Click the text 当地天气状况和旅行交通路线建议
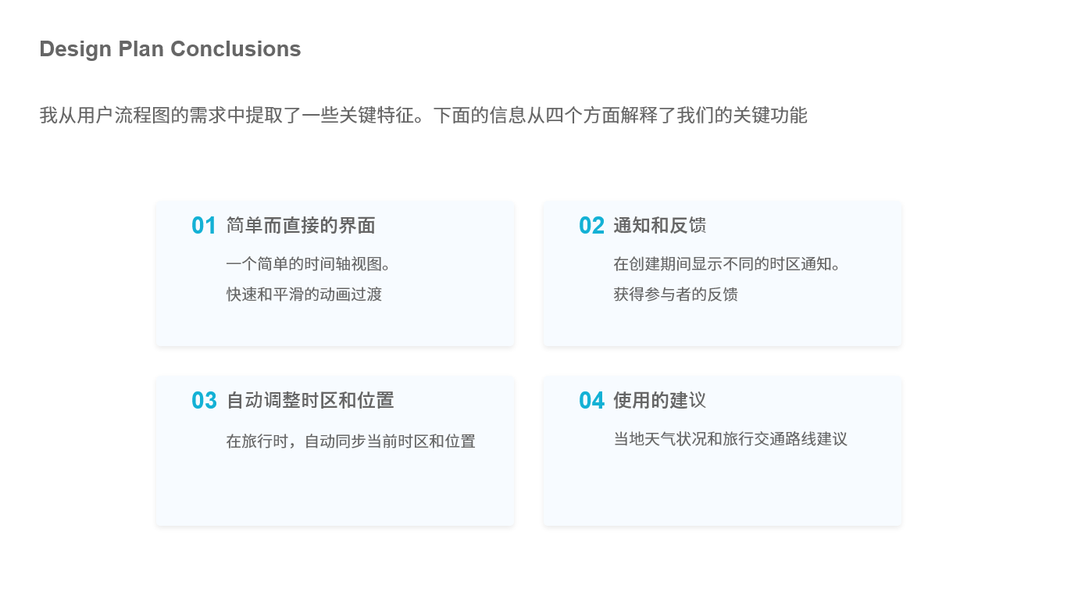The height and width of the screenshot is (600, 1067). coord(730,439)
